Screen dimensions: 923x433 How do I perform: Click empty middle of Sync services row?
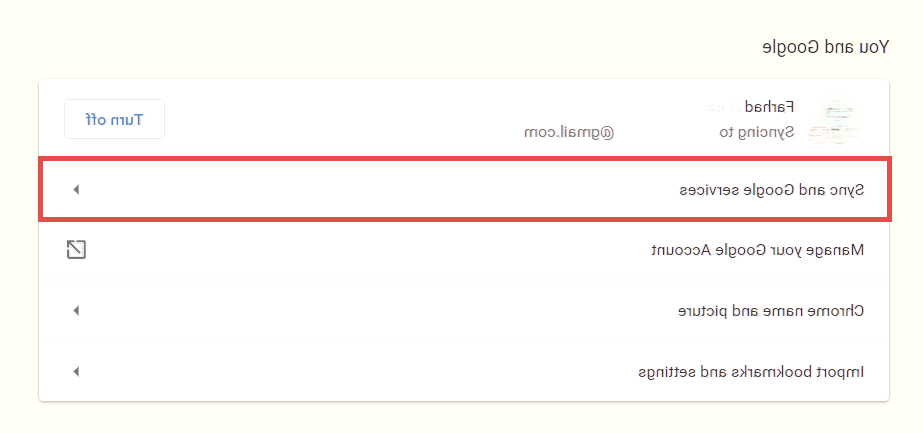(x=380, y=189)
